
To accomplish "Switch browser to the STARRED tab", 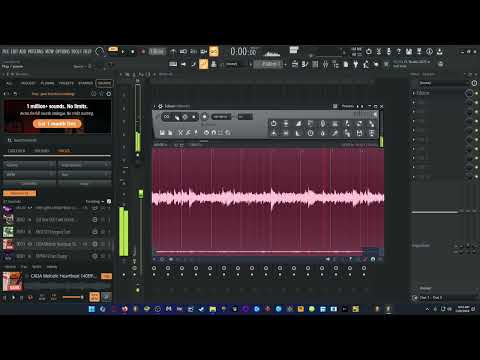I will pyautogui.click(x=85, y=83).
